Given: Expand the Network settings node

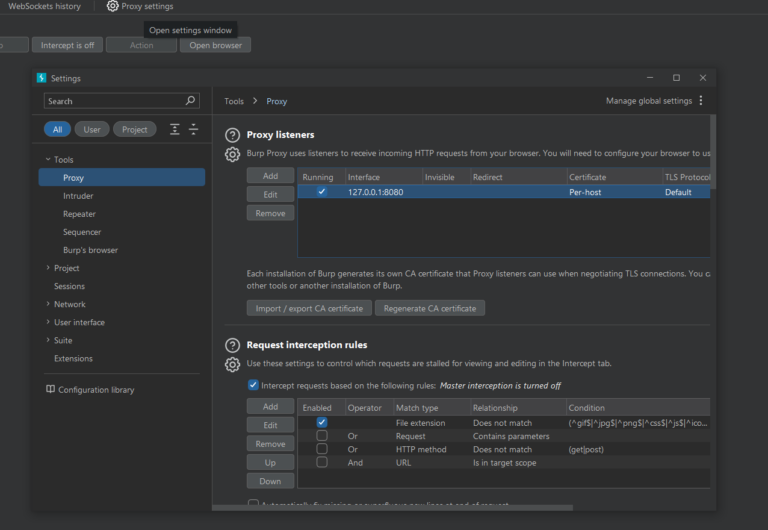Looking at the screenshot, I should pos(48,304).
